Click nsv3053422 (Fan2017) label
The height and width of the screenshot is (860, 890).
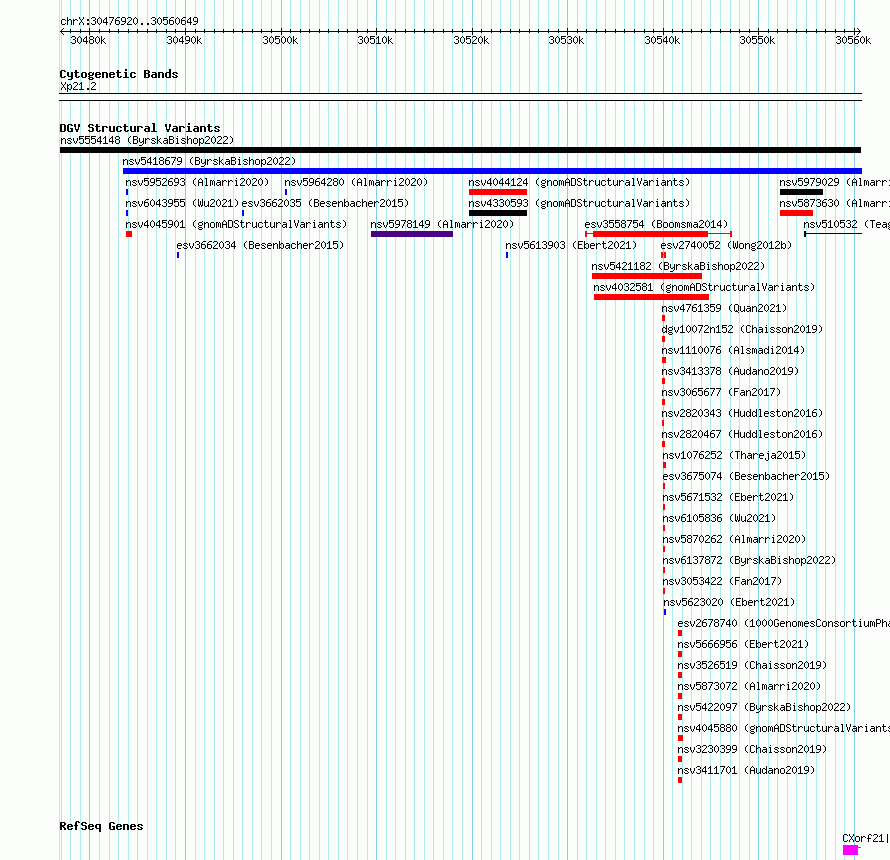[723, 581]
